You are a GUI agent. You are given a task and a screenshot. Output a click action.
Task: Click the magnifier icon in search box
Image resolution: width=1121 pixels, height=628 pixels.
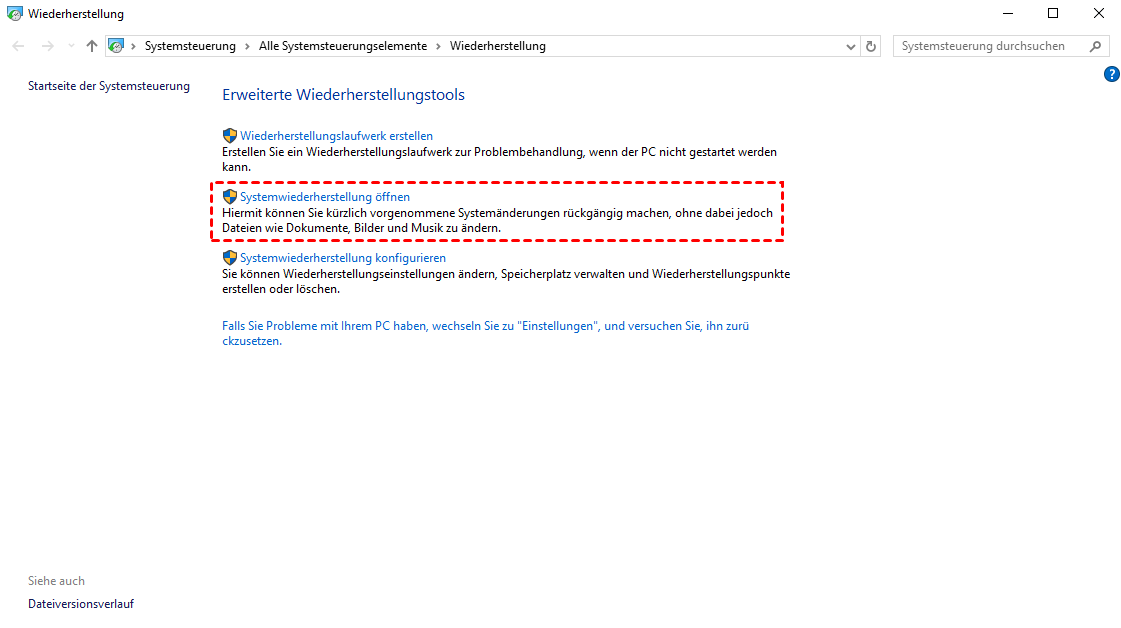(x=1096, y=46)
